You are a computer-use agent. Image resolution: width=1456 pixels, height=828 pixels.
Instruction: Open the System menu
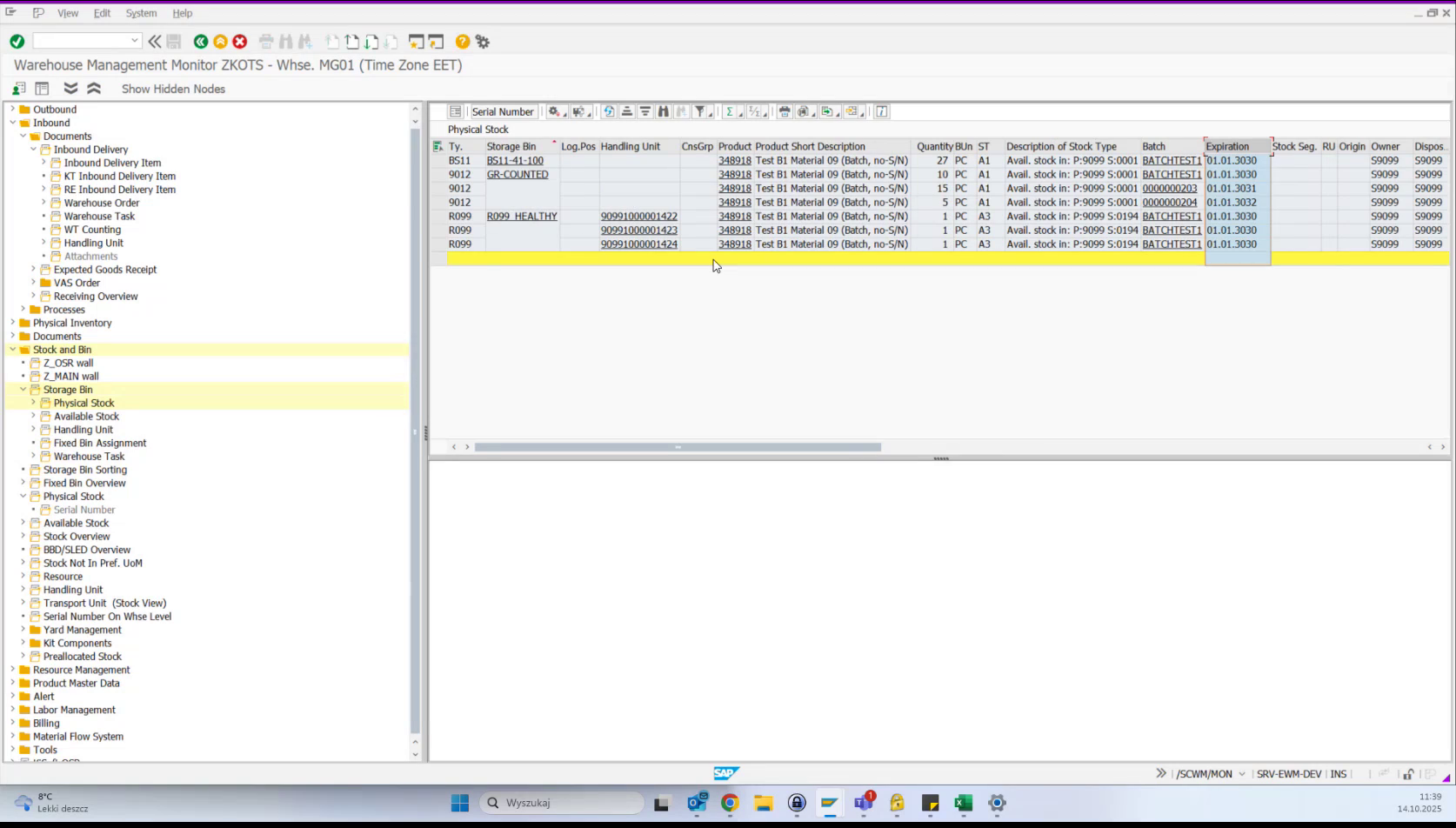(x=141, y=13)
